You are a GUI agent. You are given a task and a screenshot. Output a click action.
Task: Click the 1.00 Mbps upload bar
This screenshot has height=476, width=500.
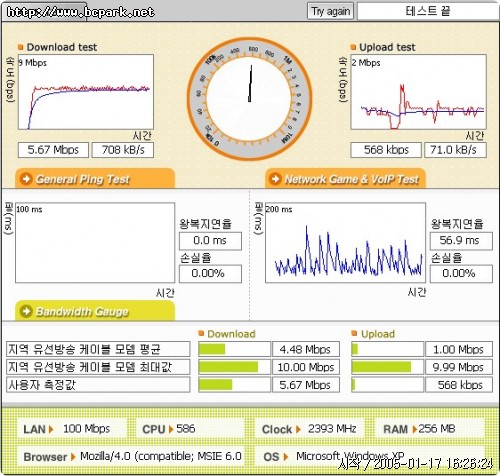point(387,349)
